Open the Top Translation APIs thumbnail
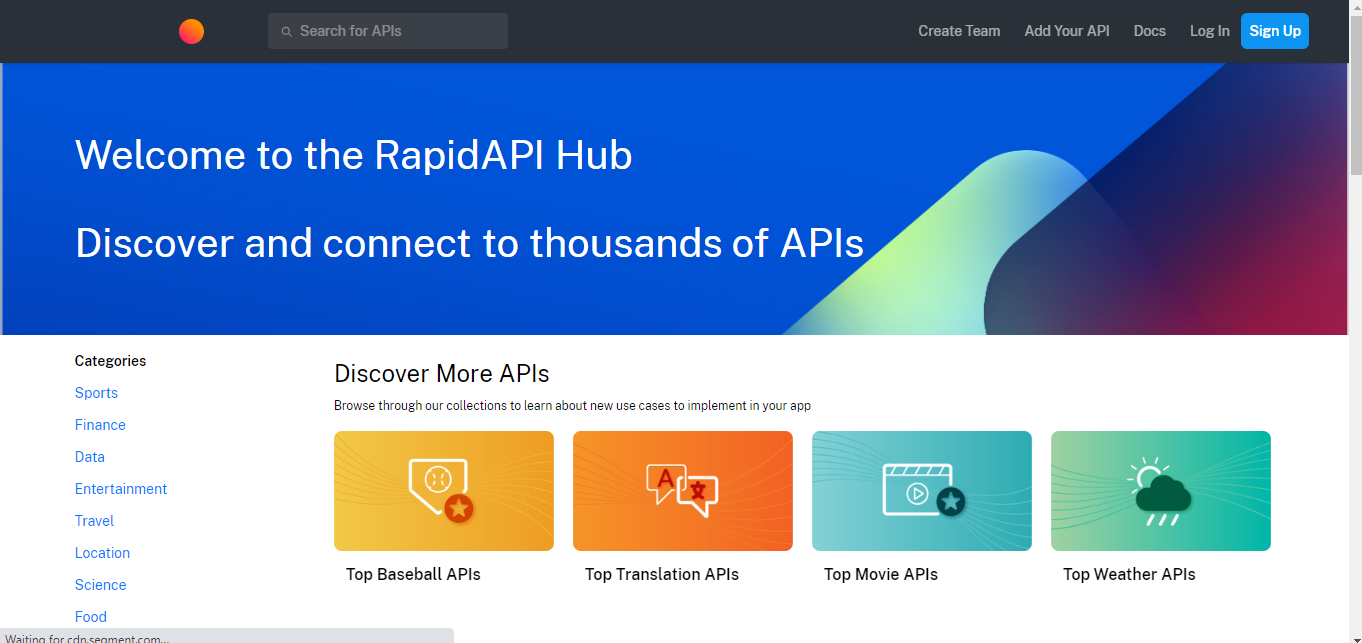 pyautogui.click(x=683, y=491)
